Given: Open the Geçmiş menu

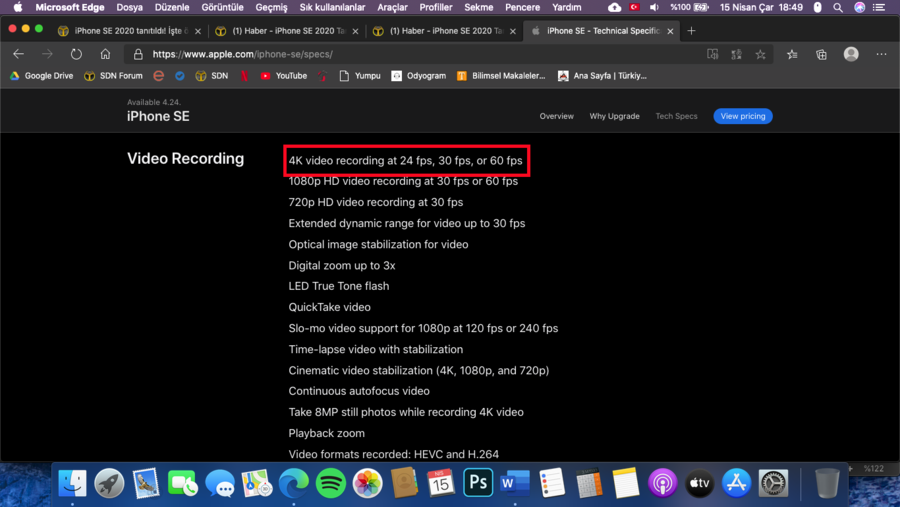Looking at the screenshot, I should pos(271,7).
